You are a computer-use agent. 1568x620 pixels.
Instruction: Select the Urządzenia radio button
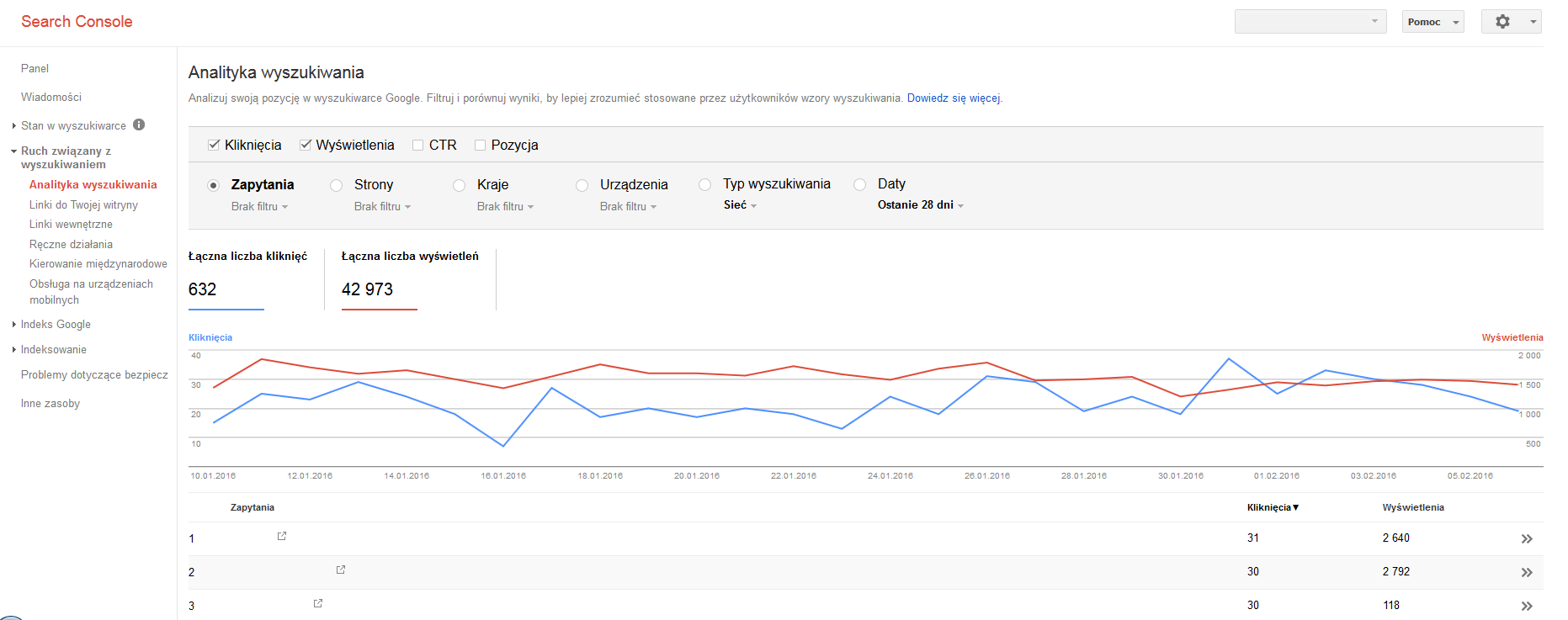[582, 185]
